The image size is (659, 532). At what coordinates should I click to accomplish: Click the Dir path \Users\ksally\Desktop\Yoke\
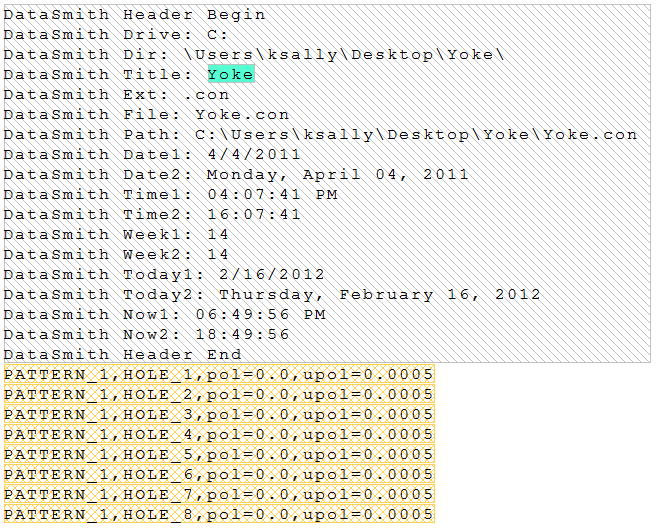click(x=344, y=54)
